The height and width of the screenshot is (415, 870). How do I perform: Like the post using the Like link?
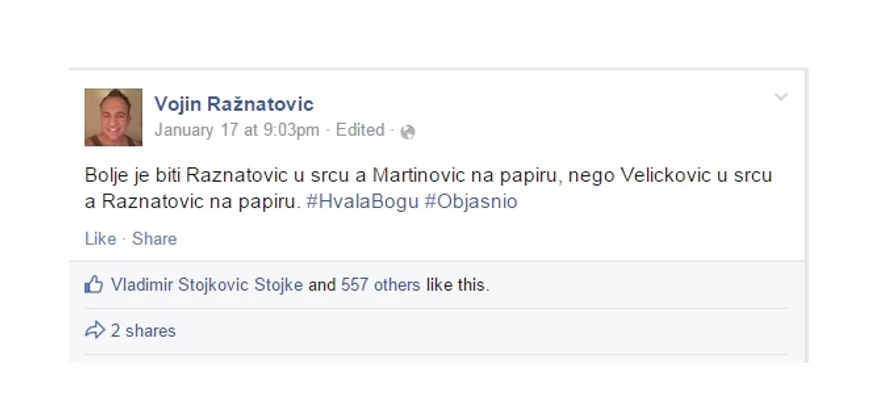pos(100,239)
